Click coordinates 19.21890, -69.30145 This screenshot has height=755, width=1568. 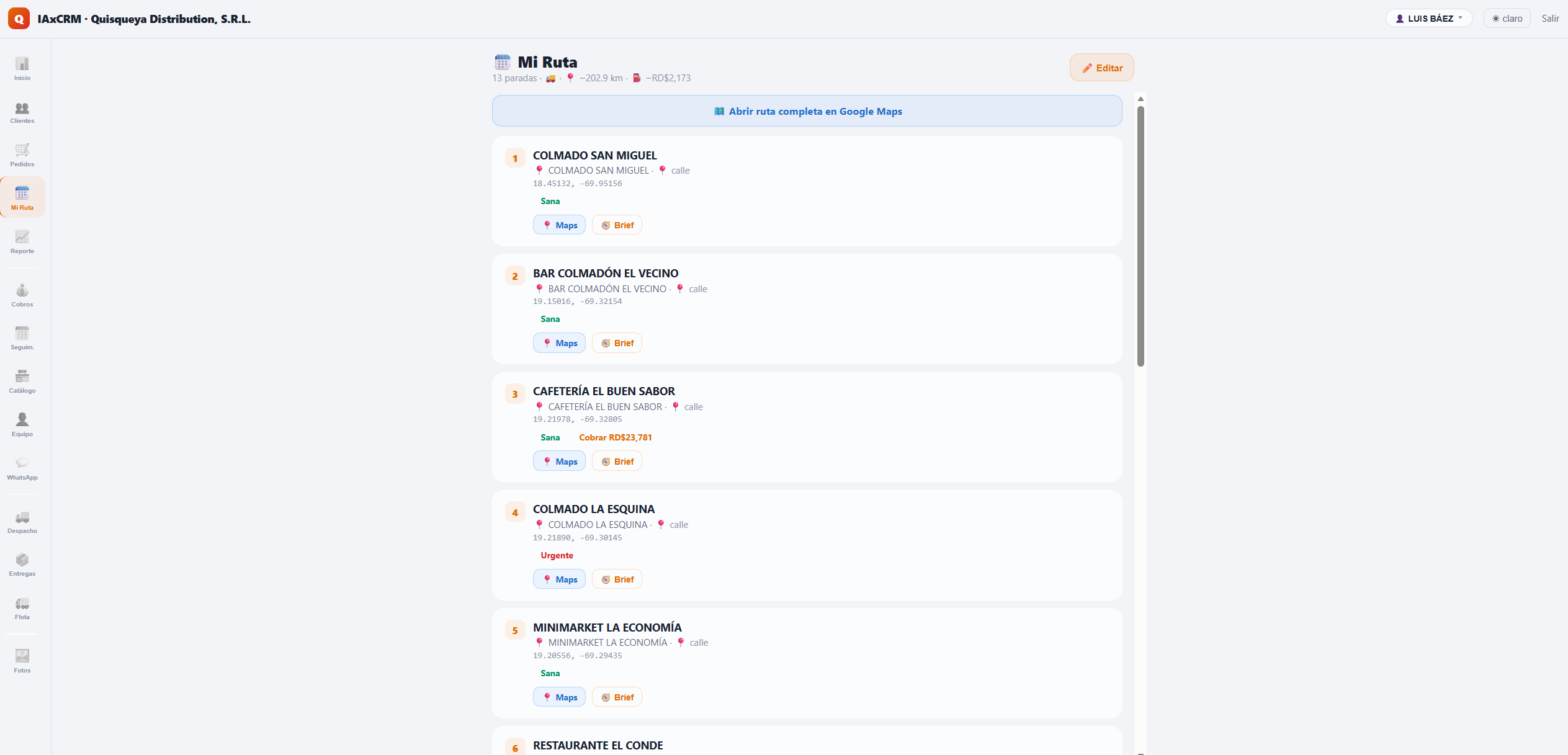[x=577, y=538]
